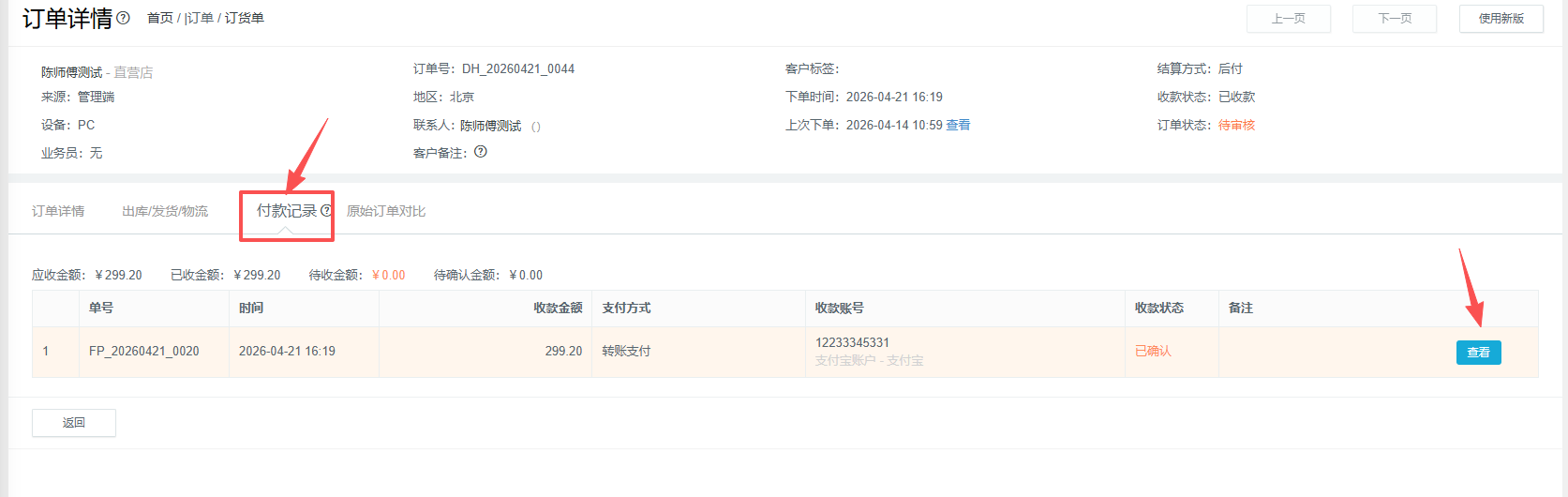Click 订货单 in the breadcrumb

point(245,18)
